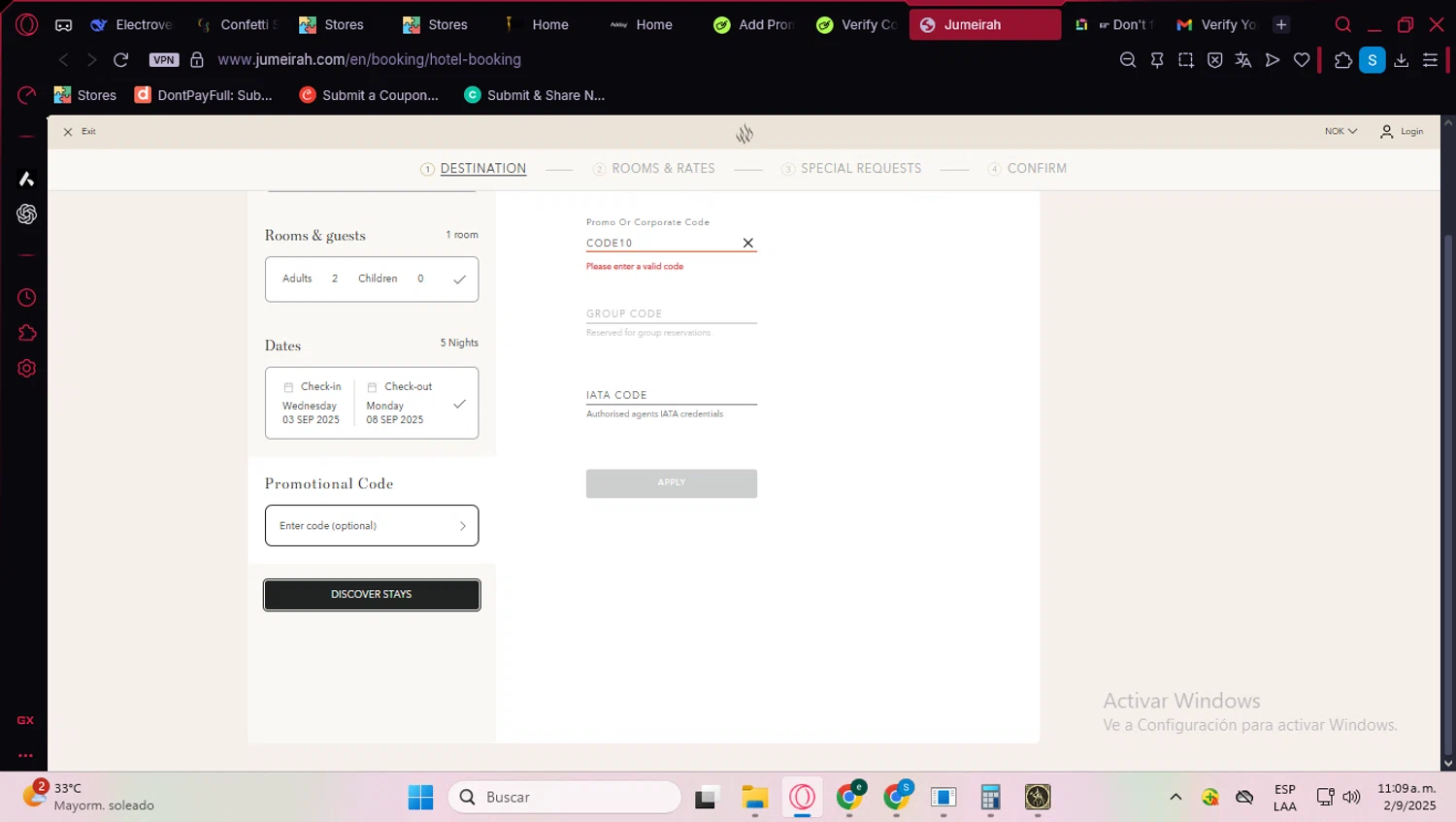This screenshot has width=1456, height=822.
Task: Open sidebar extensions cube icon
Action: [x=26, y=333]
